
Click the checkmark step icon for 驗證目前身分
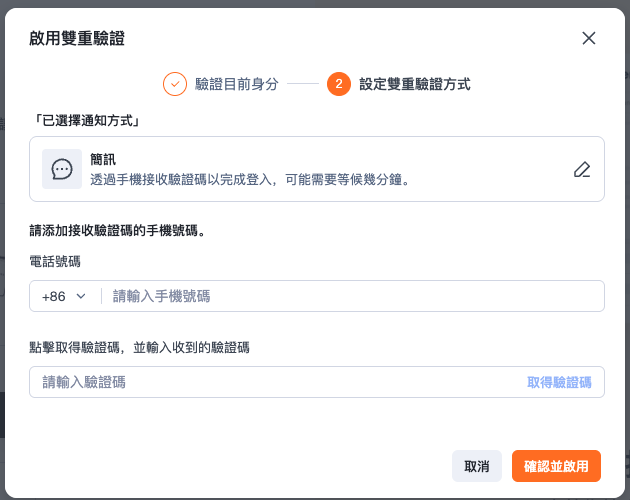(x=175, y=84)
